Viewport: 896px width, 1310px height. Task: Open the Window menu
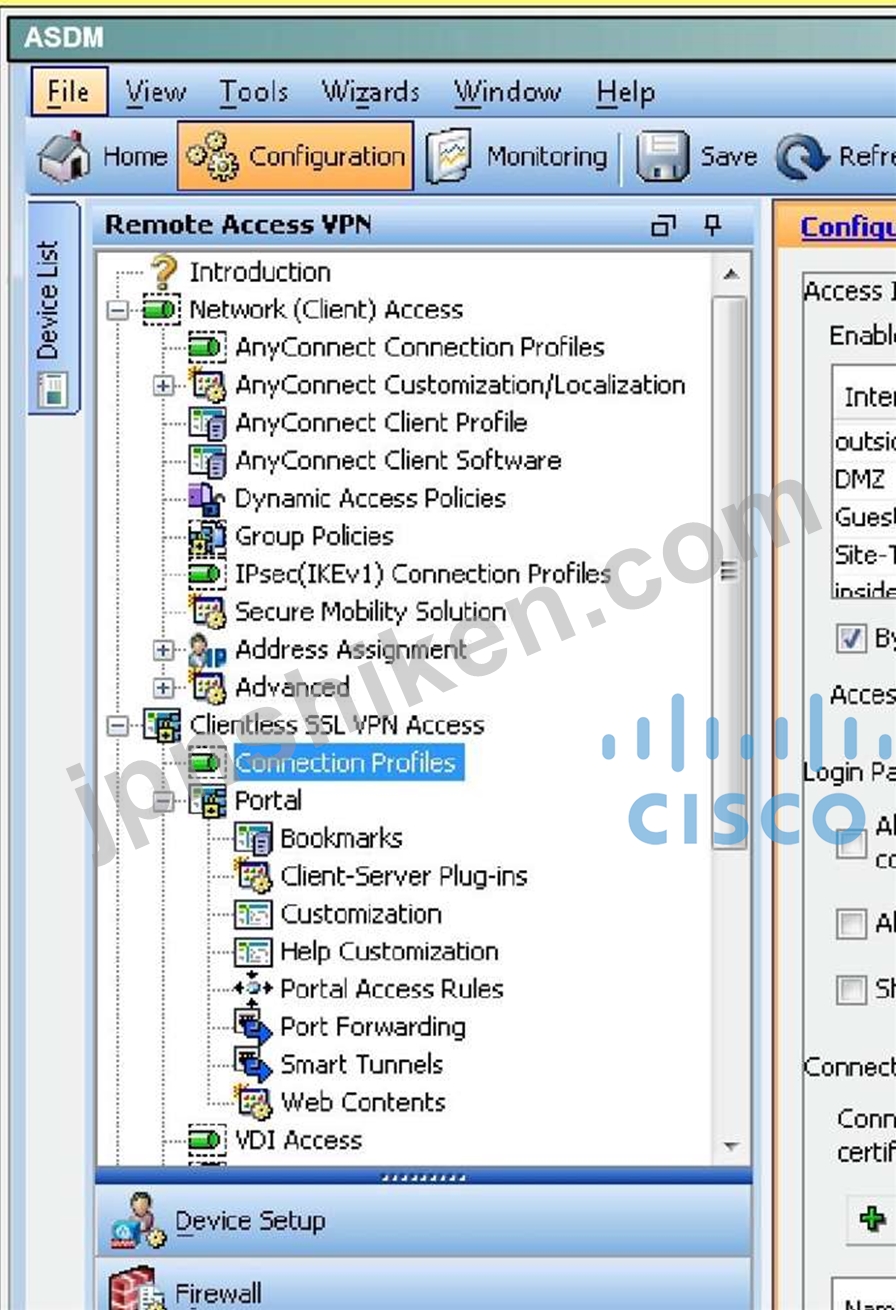(x=508, y=93)
